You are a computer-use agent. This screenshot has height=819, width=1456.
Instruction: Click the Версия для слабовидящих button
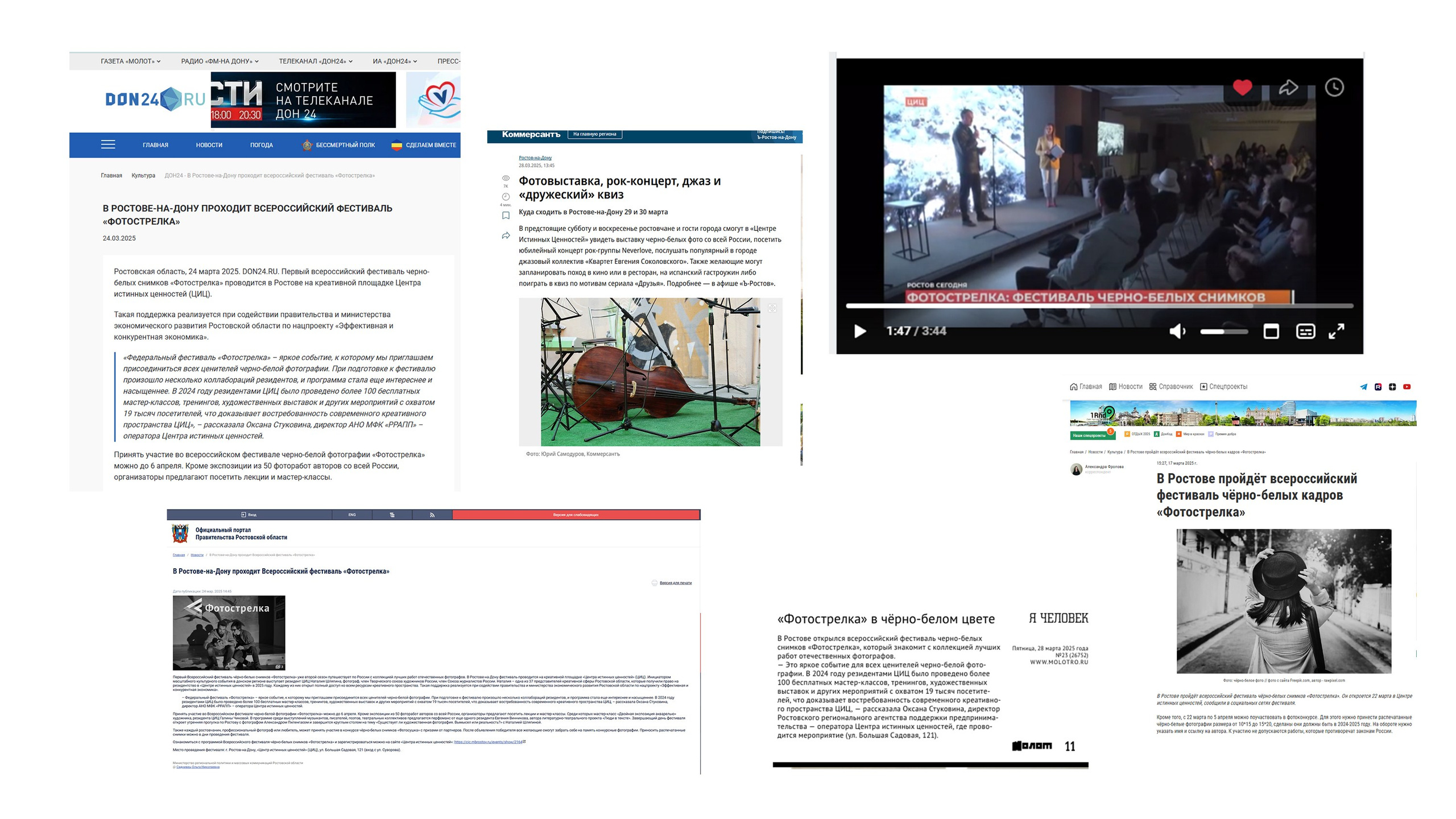pyautogui.click(x=576, y=515)
